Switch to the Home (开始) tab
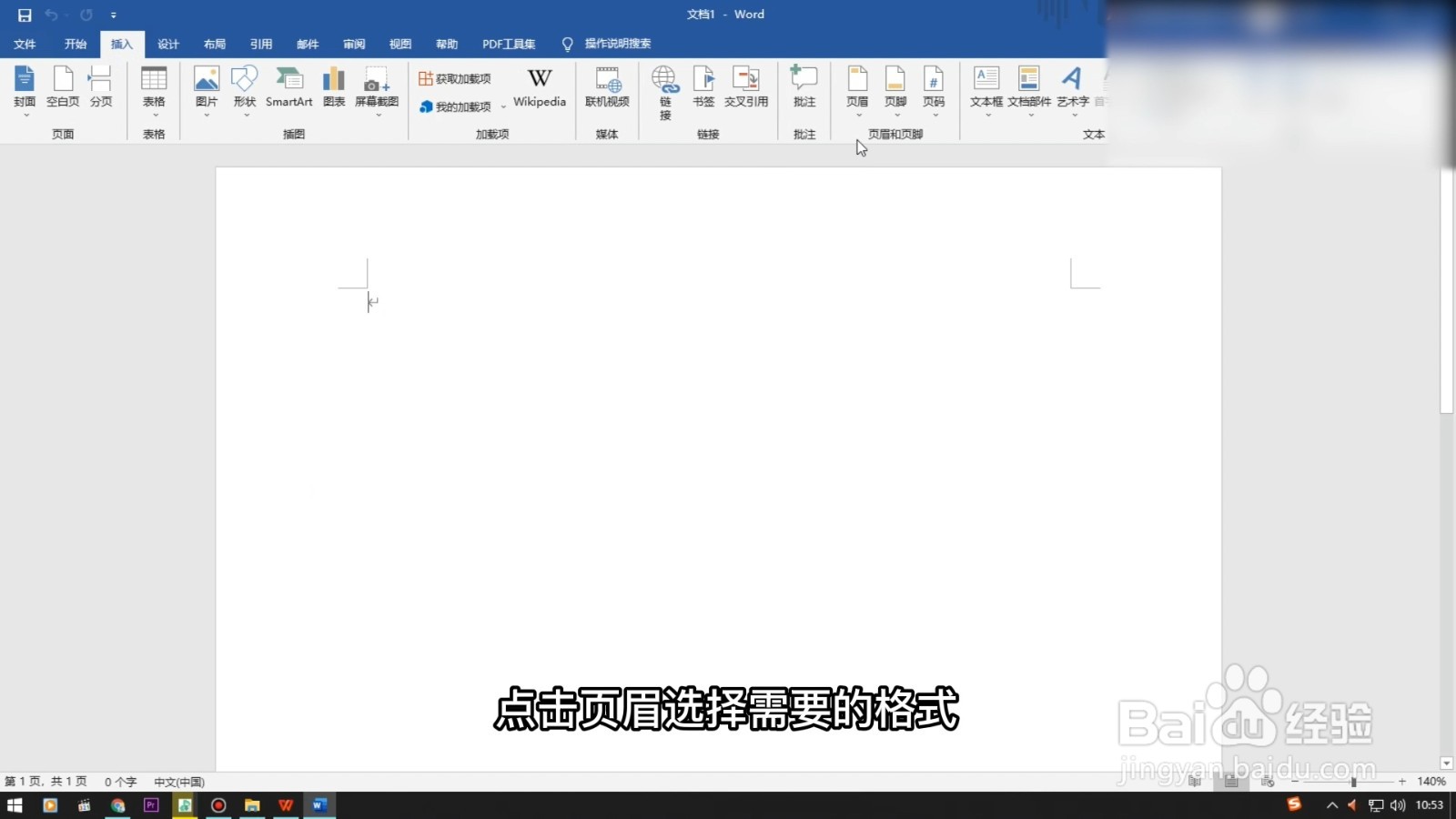1456x819 pixels. tap(76, 44)
